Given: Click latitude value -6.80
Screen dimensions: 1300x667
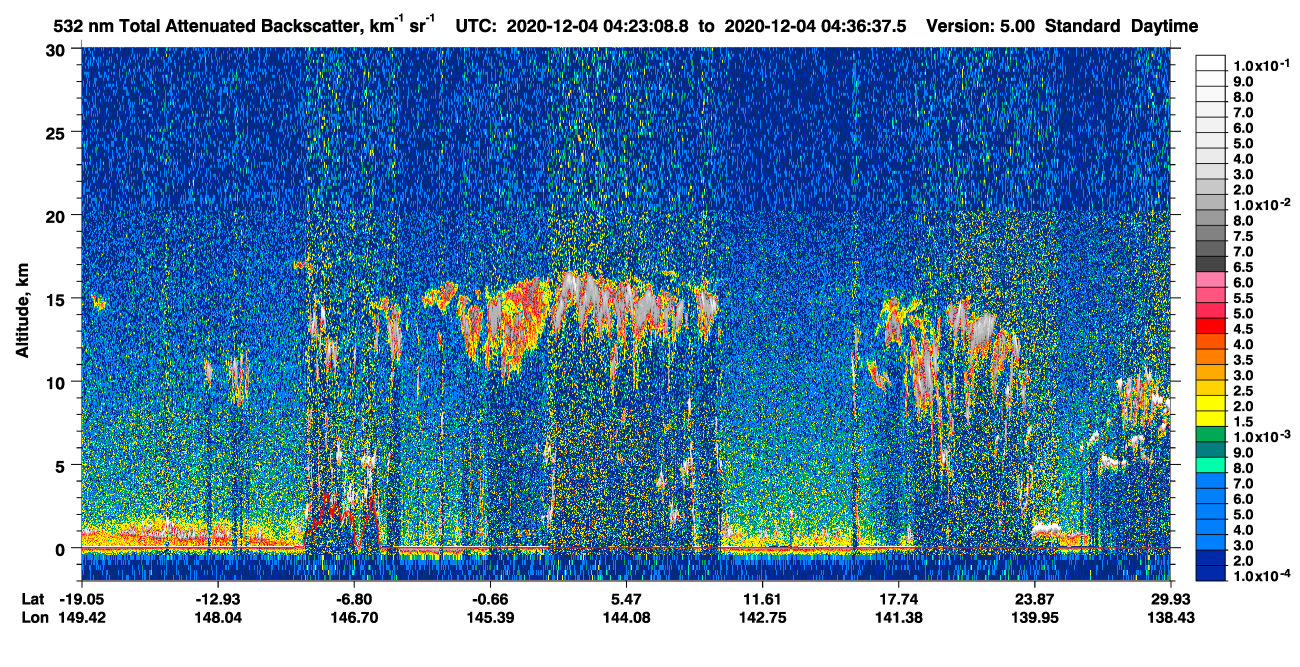Looking at the screenshot, I should 355,599.
